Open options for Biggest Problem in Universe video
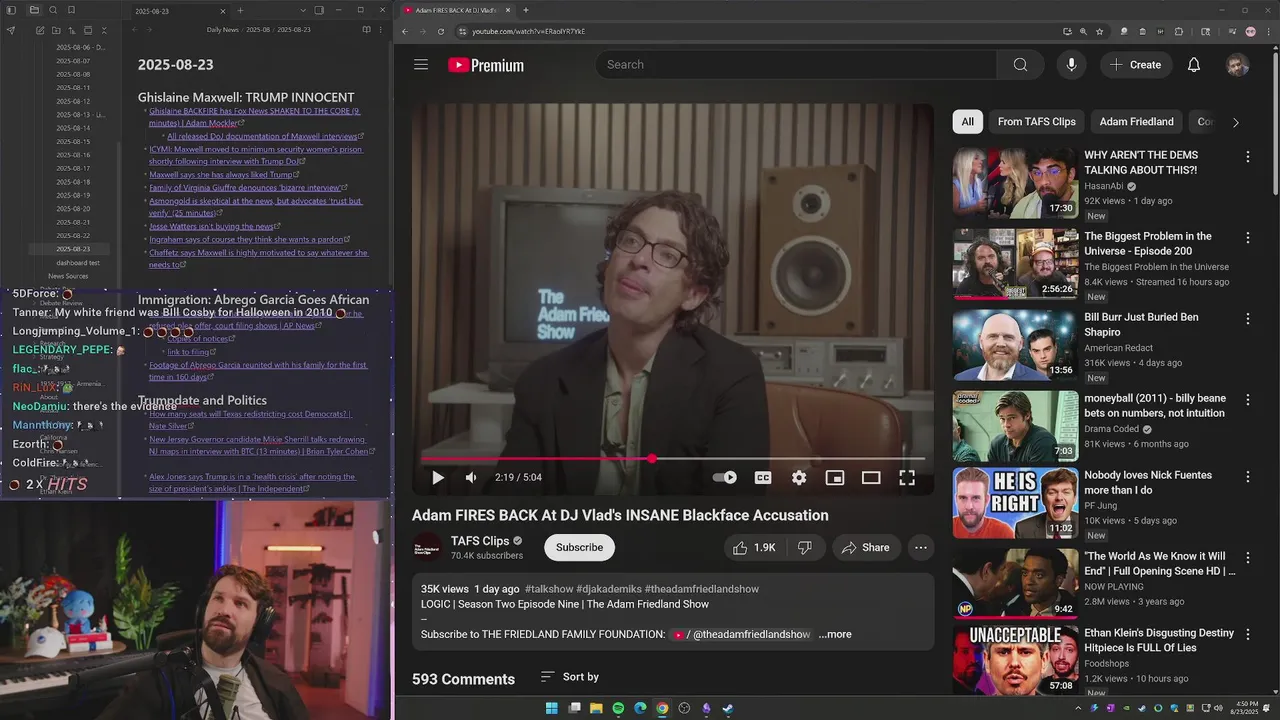 1247,238
